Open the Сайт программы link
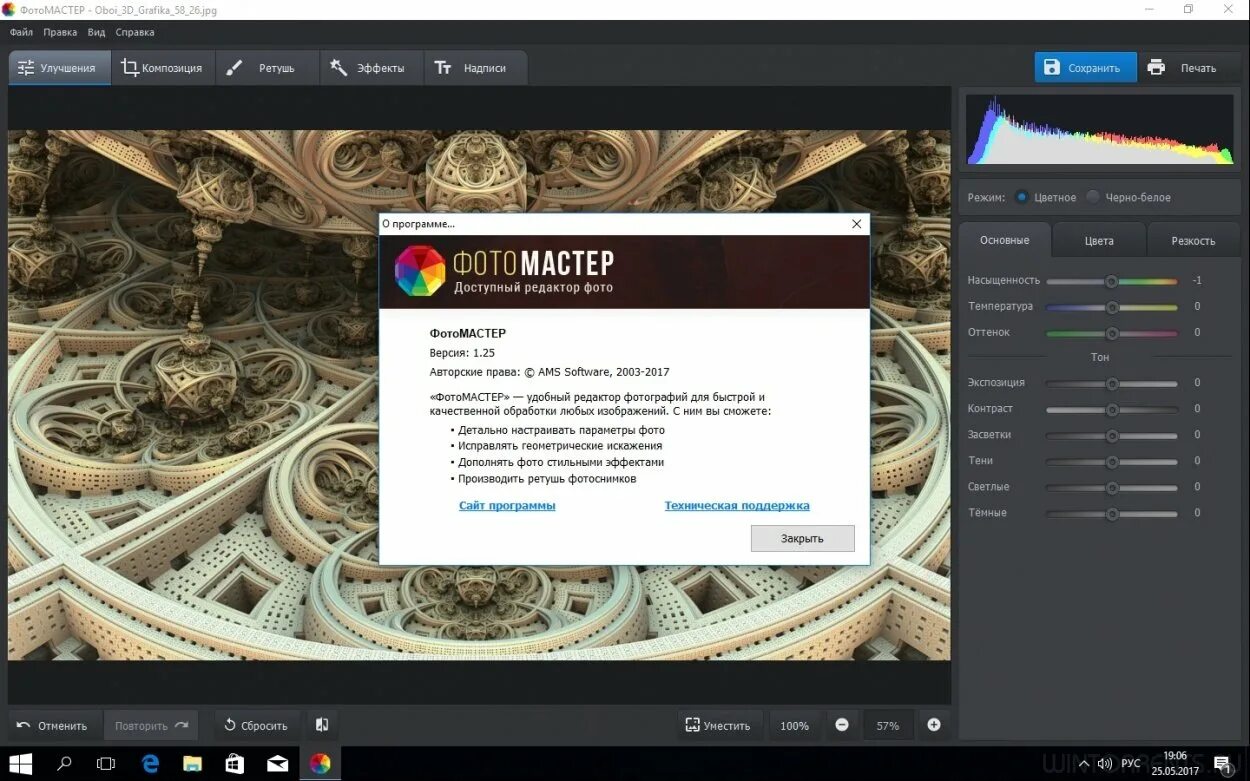1250x781 pixels. 507,506
